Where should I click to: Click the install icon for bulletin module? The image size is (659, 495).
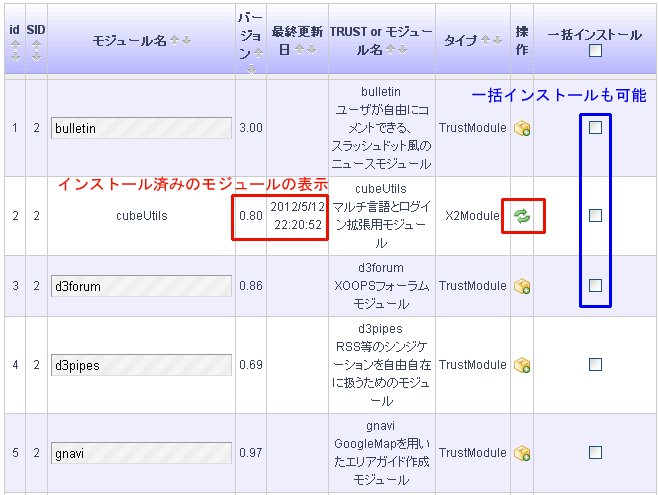tap(521, 128)
